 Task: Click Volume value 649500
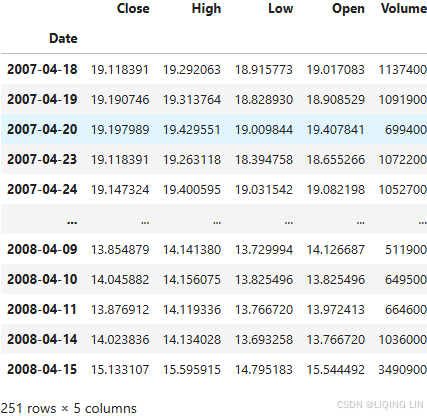406,280
